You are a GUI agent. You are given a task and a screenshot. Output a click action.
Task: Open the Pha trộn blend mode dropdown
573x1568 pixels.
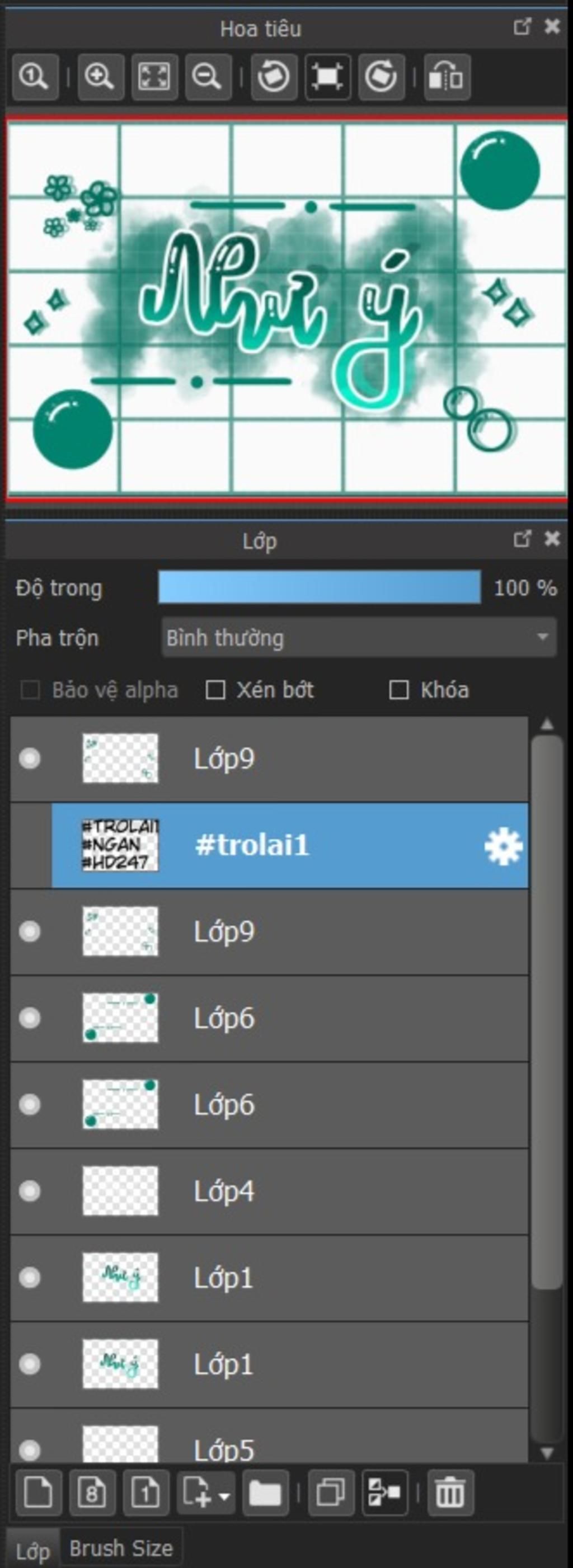coord(359,638)
